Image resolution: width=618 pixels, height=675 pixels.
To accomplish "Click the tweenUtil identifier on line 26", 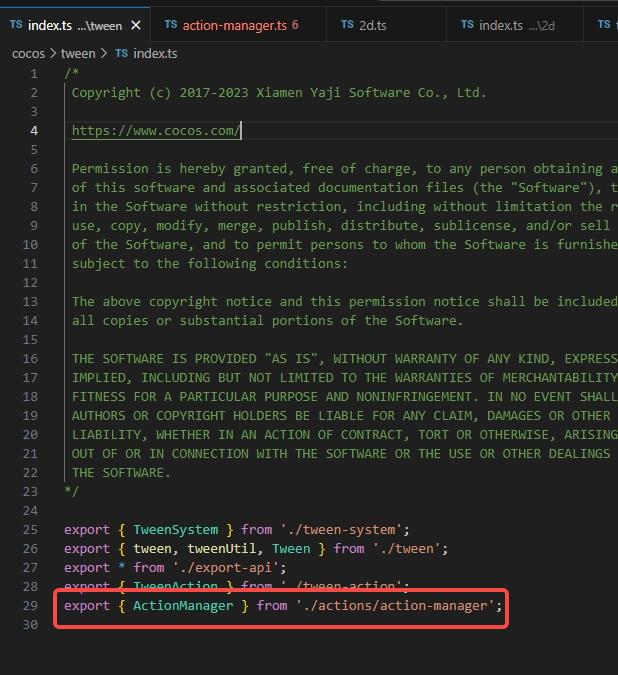I will (222, 548).
